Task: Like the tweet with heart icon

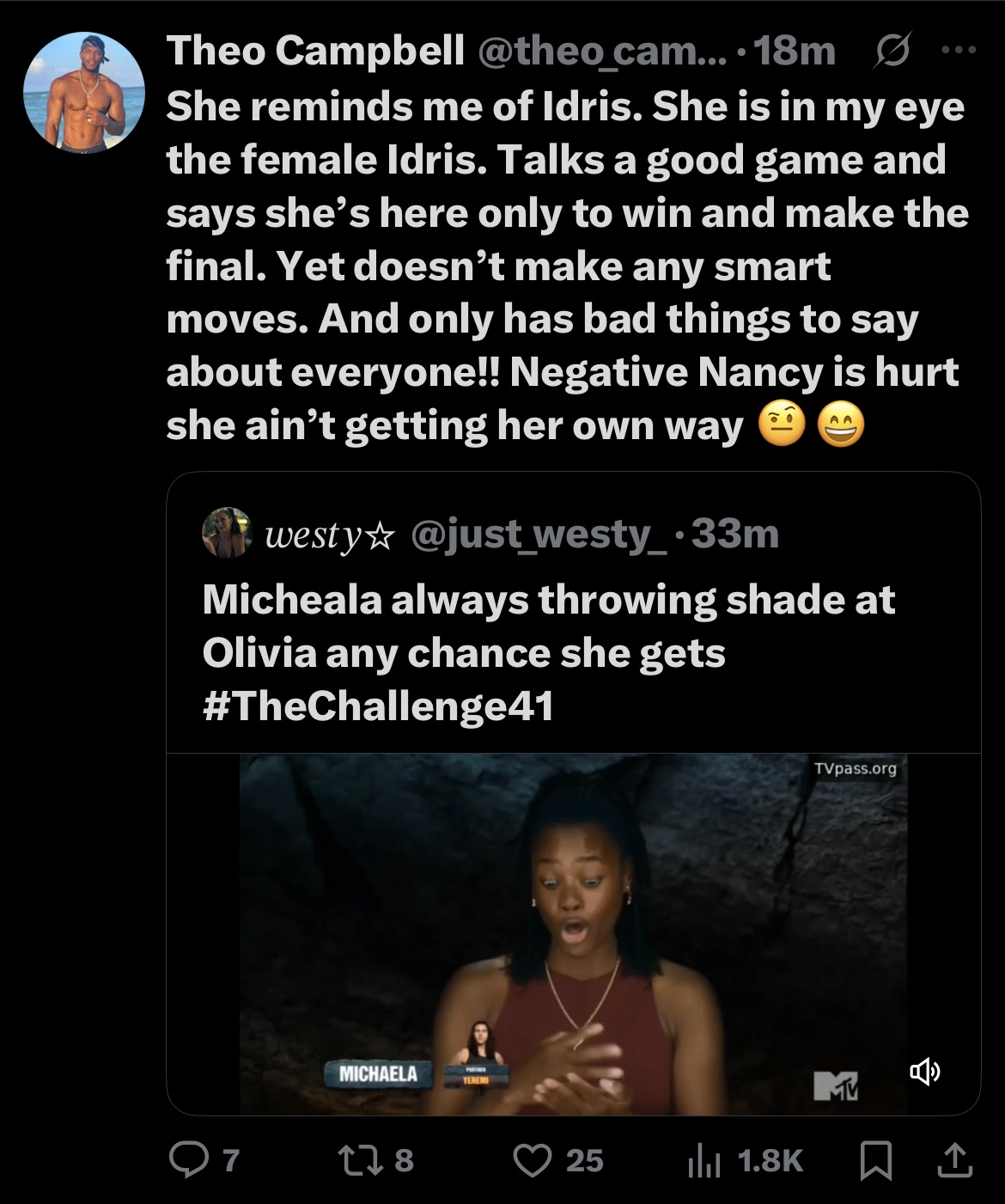Action: pyautogui.click(x=533, y=1161)
